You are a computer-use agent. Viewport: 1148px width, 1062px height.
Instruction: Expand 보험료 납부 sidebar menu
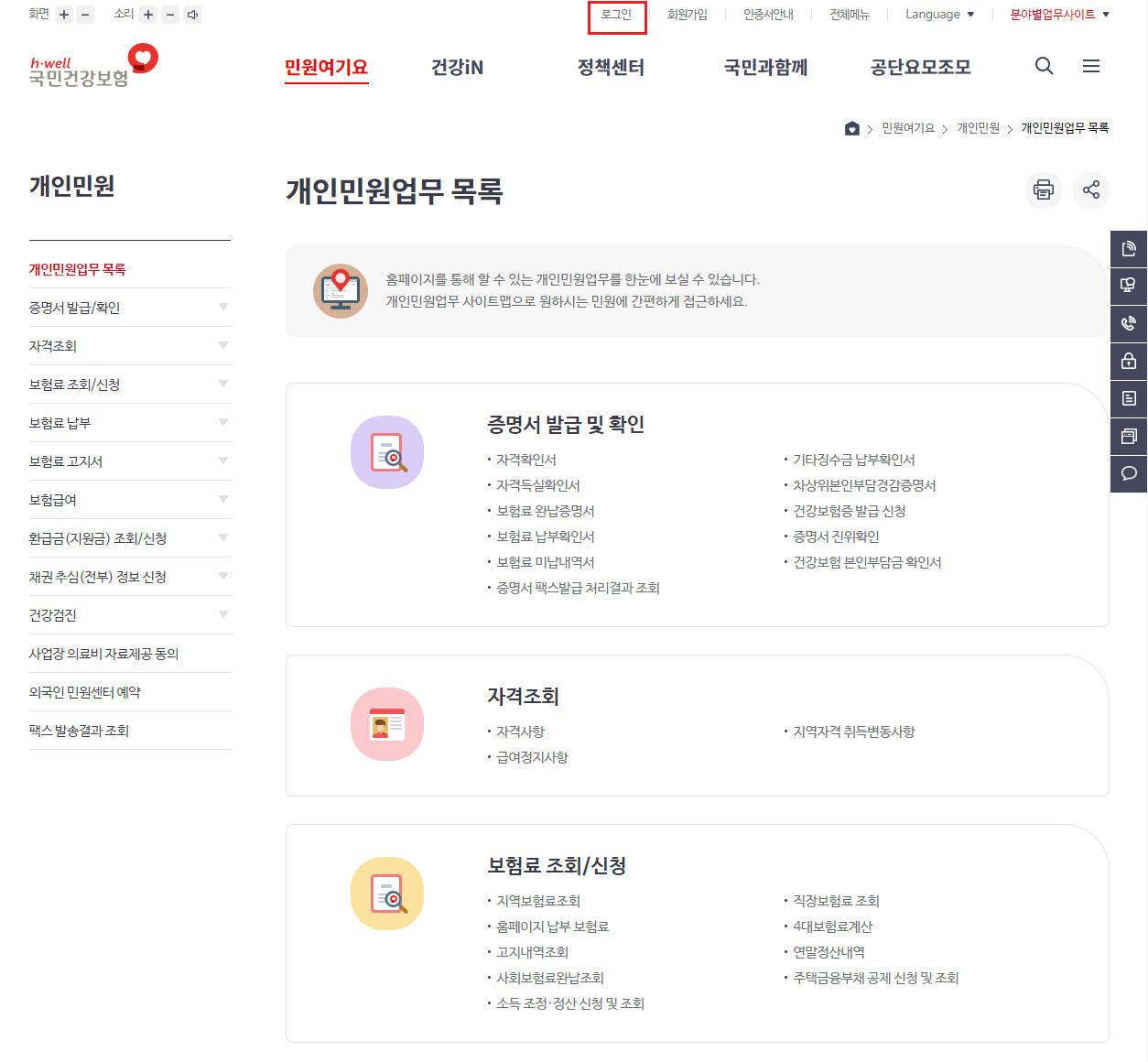pos(130,423)
